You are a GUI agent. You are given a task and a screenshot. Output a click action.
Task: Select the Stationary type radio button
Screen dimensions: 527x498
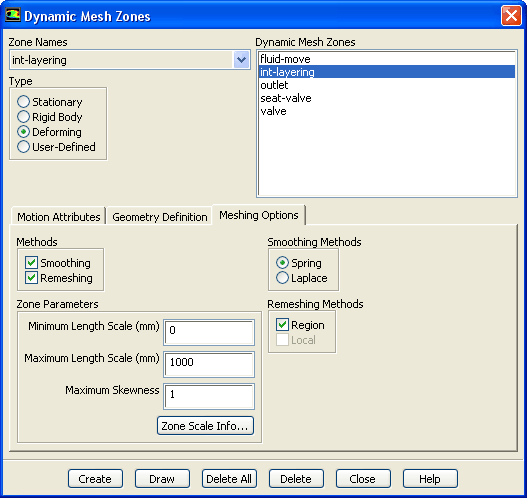[23, 102]
